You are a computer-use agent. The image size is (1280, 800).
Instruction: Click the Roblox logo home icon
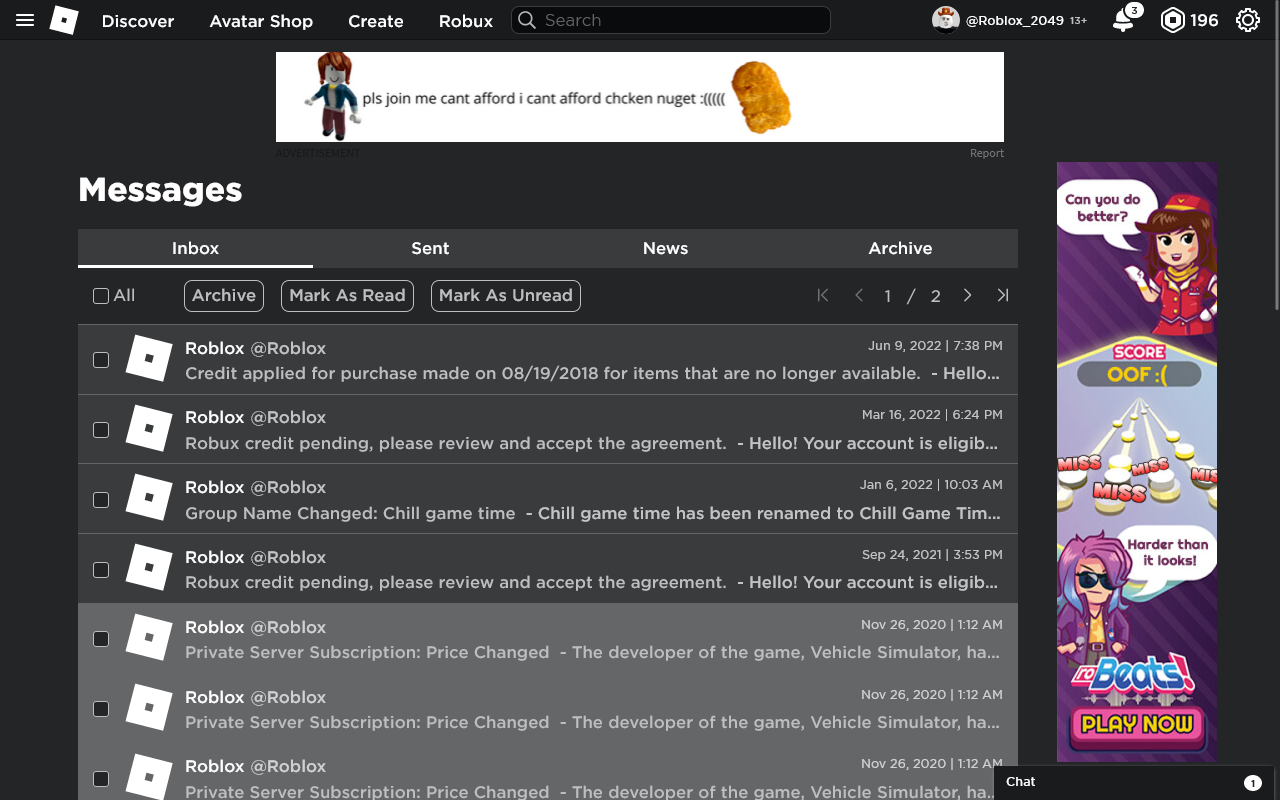(64, 20)
